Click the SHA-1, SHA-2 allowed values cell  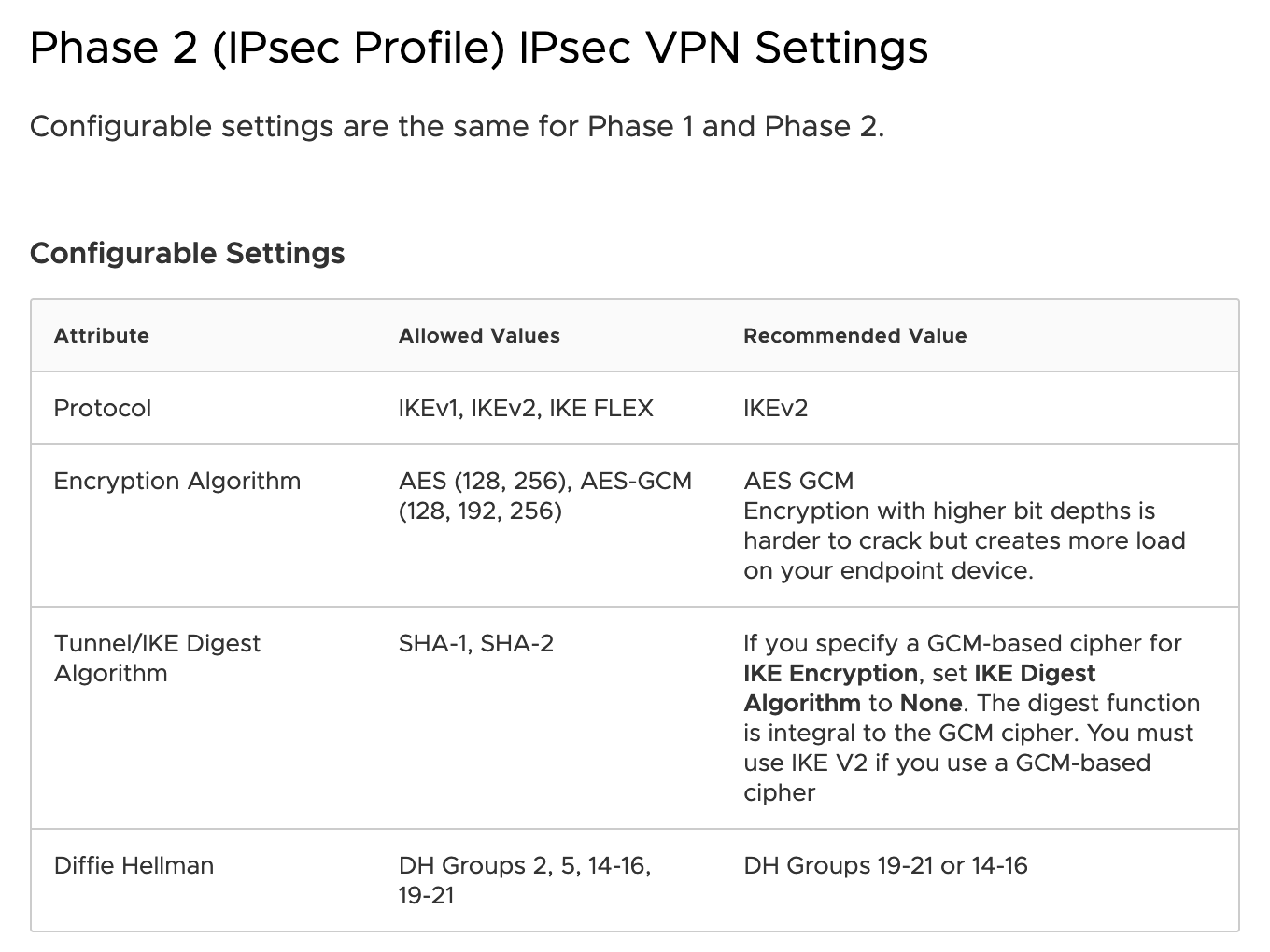tap(476, 643)
